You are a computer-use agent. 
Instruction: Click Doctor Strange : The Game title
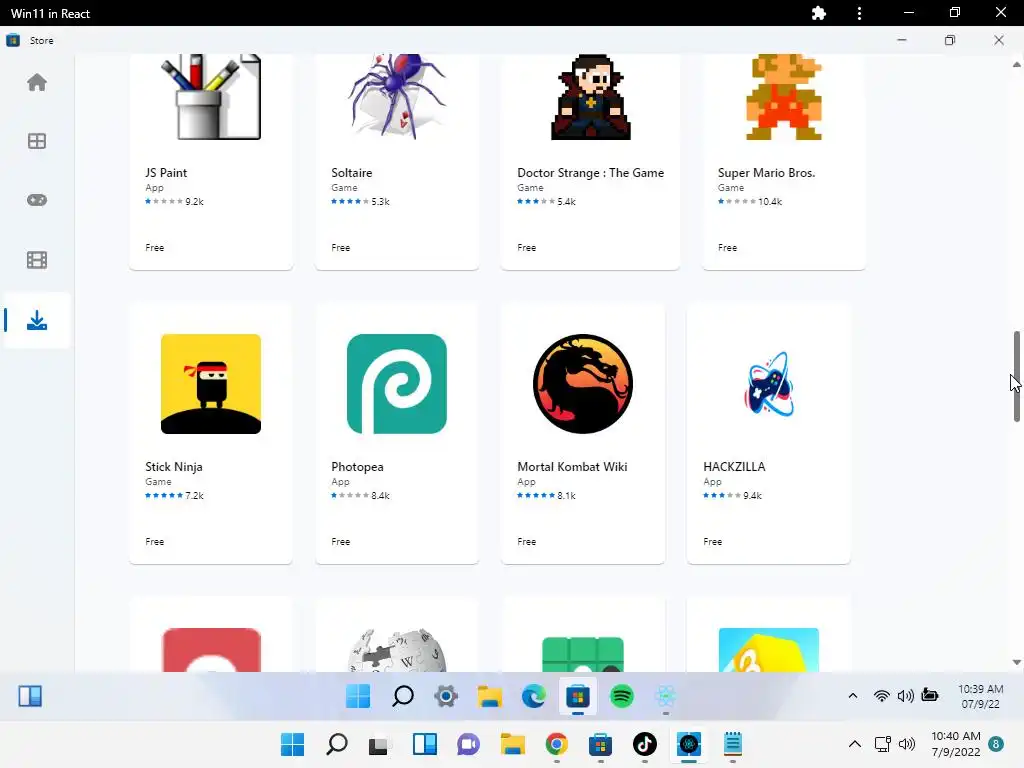point(590,173)
